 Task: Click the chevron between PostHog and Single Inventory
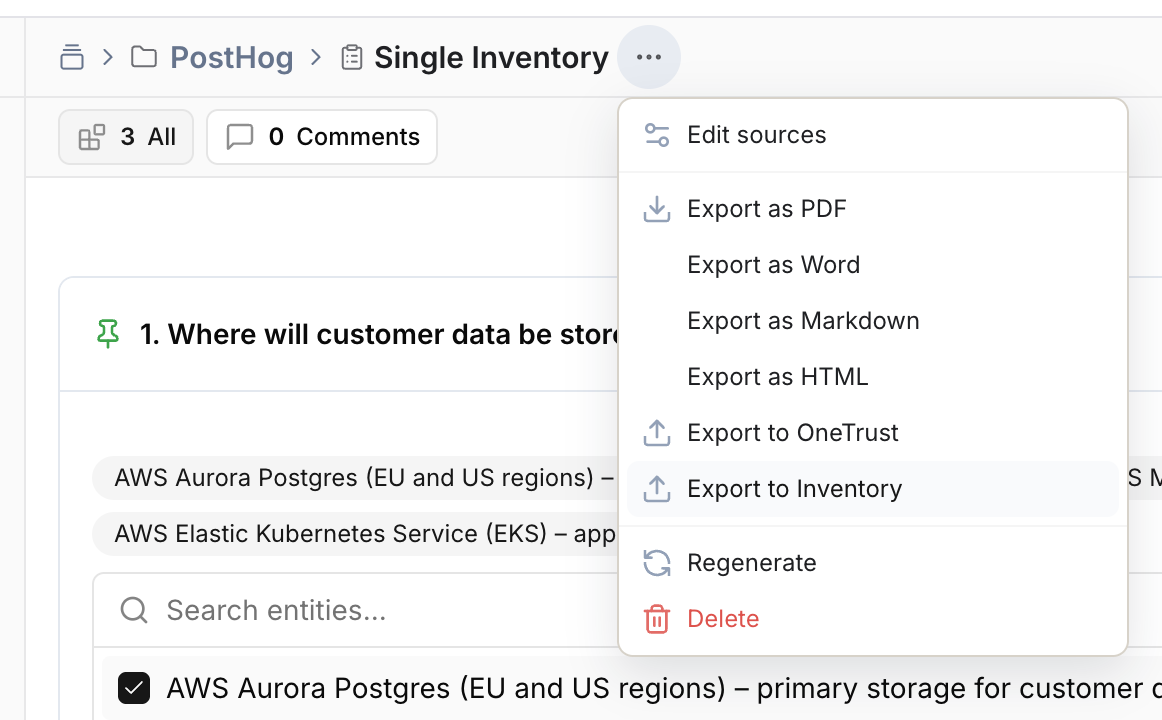[316, 57]
